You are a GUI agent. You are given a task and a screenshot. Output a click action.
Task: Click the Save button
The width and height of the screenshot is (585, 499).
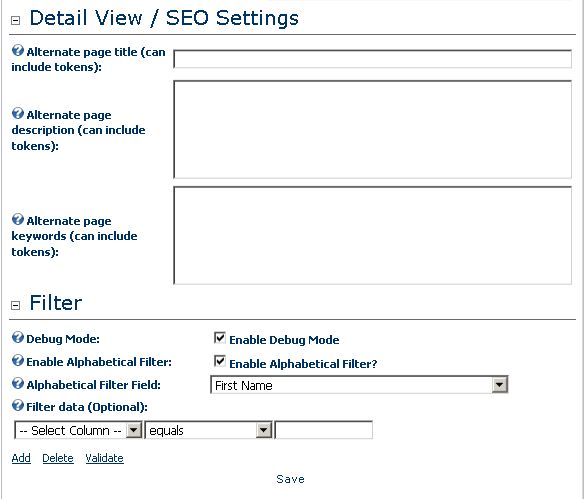click(x=290, y=479)
